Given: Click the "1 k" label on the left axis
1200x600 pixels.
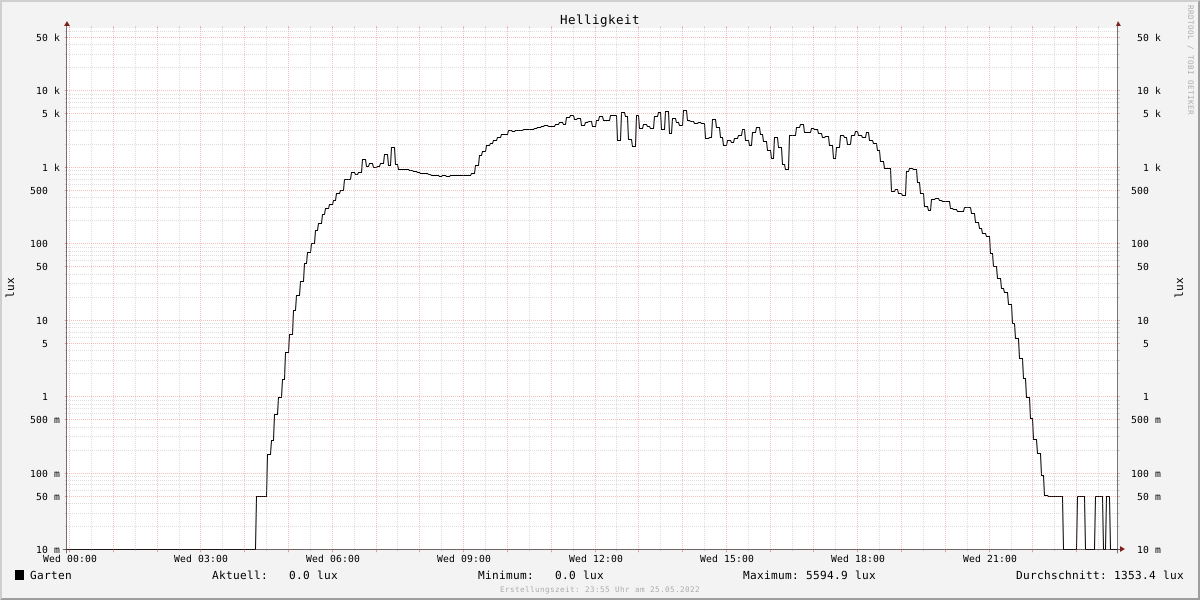Looking at the screenshot, I should (x=51, y=168).
